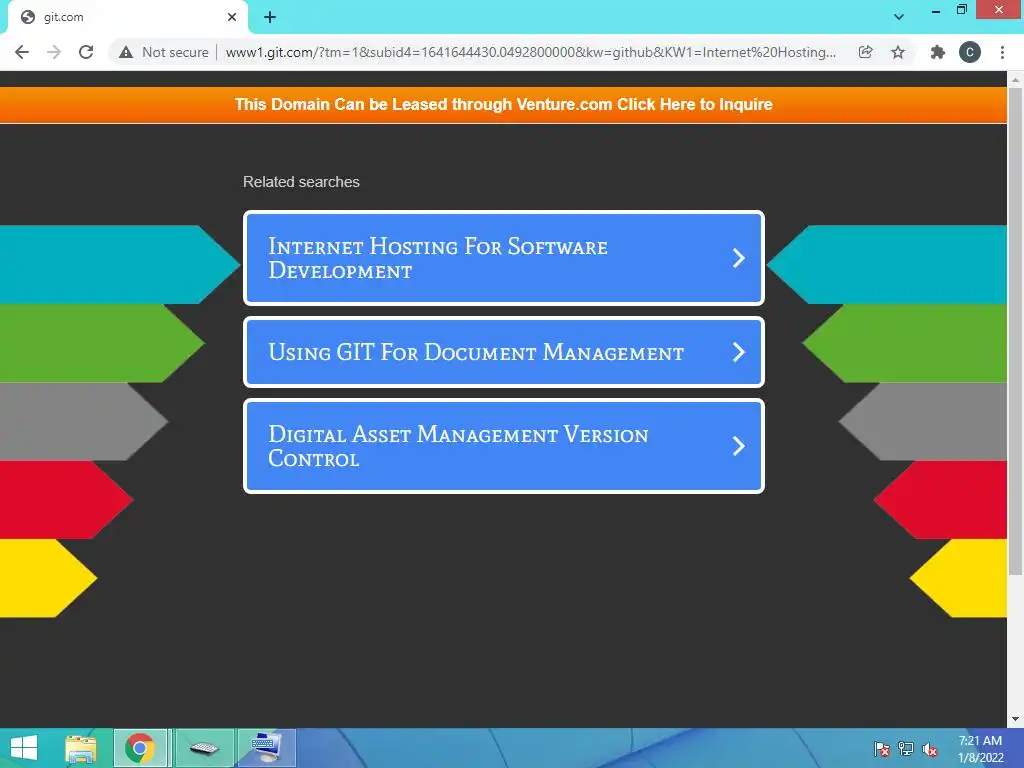Restore down the Chrome window

click(x=962, y=10)
